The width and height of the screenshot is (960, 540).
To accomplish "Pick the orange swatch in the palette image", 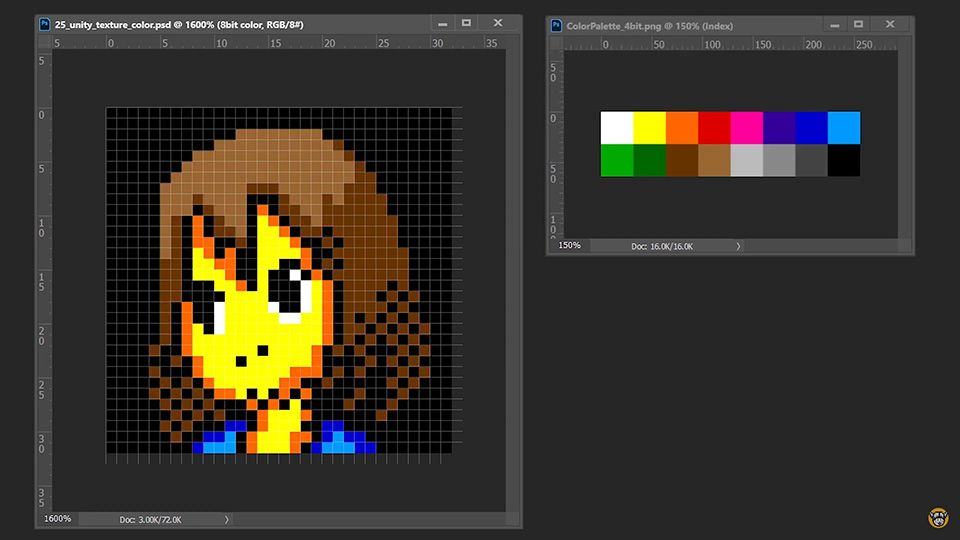I will [x=681, y=127].
